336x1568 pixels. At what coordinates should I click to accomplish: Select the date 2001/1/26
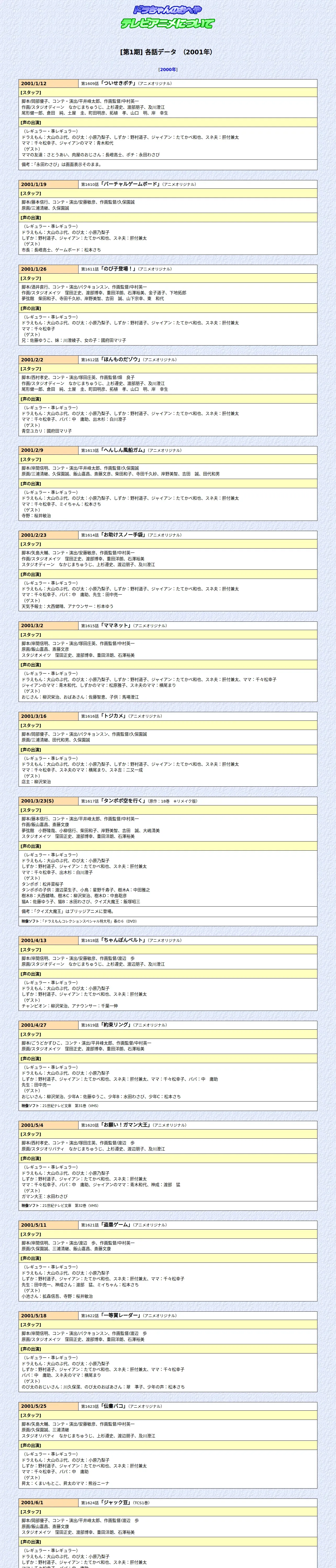tap(33, 269)
